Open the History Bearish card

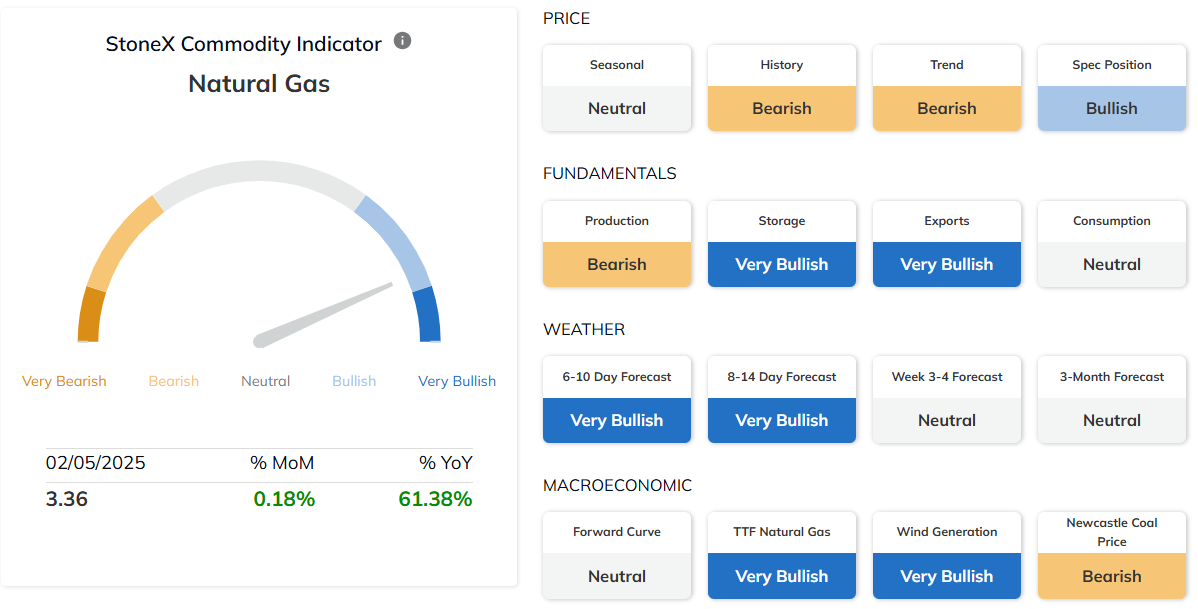pyautogui.click(x=782, y=88)
